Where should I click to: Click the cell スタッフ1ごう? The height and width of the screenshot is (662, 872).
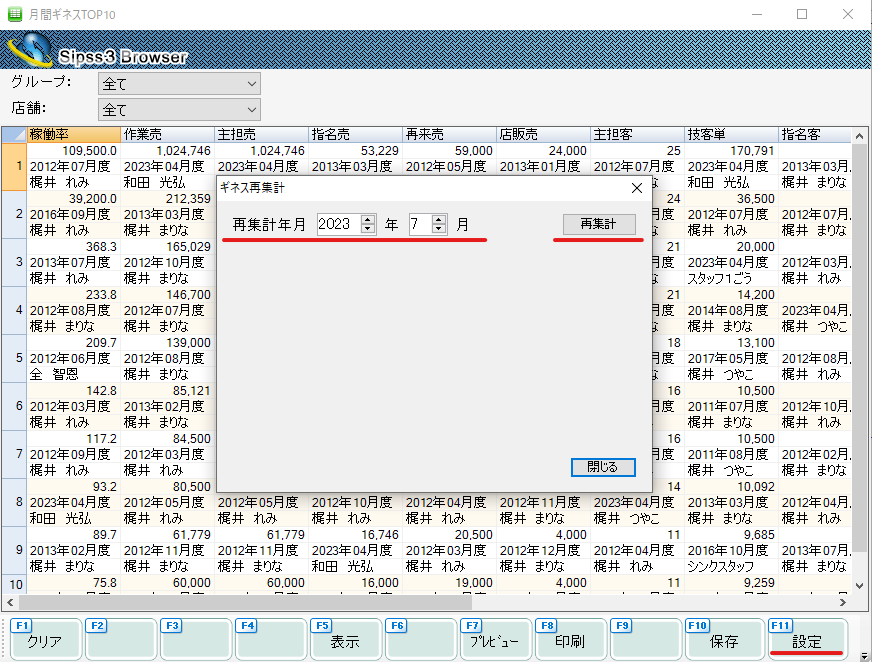pyautogui.click(x=731, y=278)
